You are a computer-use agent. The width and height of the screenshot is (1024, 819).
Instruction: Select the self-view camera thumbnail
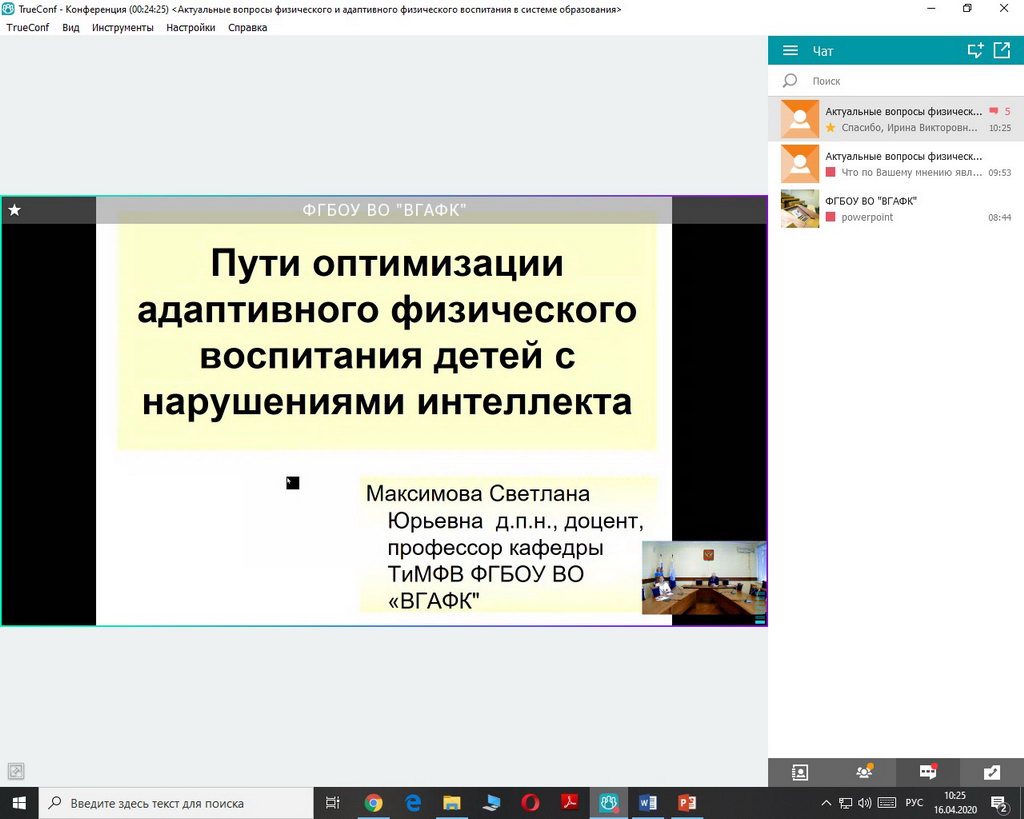[704, 577]
